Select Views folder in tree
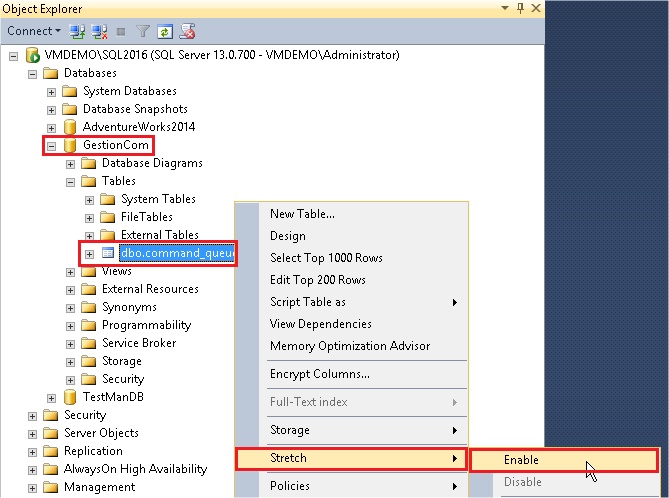Image resolution: width=669 pixels, height=498 pixels. (x=116, y=271)
